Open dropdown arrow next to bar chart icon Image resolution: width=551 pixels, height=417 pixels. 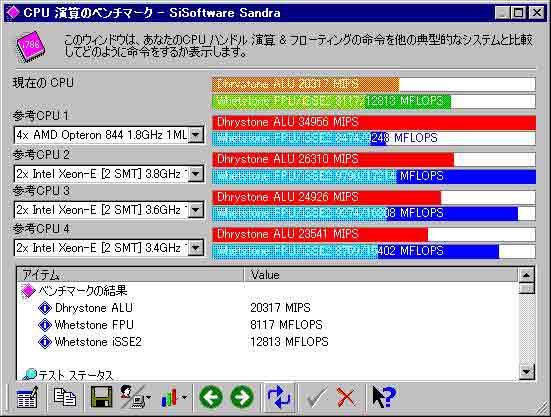[x=184, y=398]
